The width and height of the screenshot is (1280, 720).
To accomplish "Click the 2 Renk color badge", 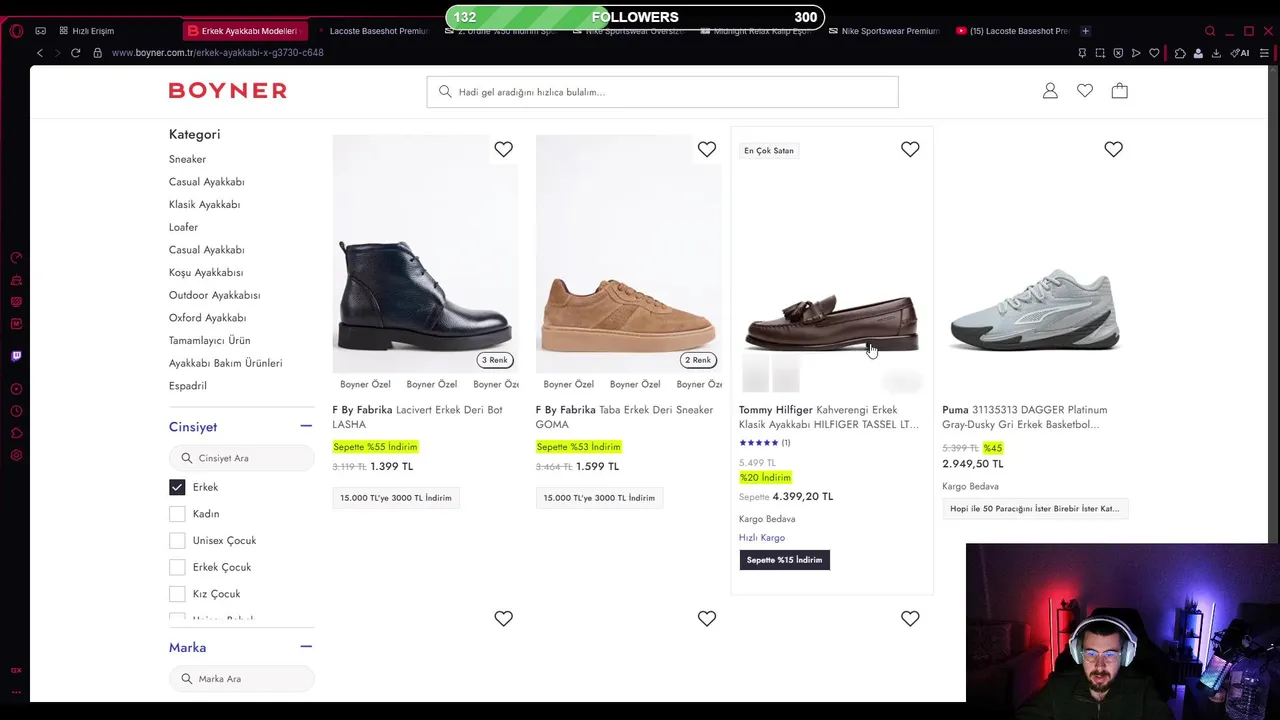I will click(698, 360).
